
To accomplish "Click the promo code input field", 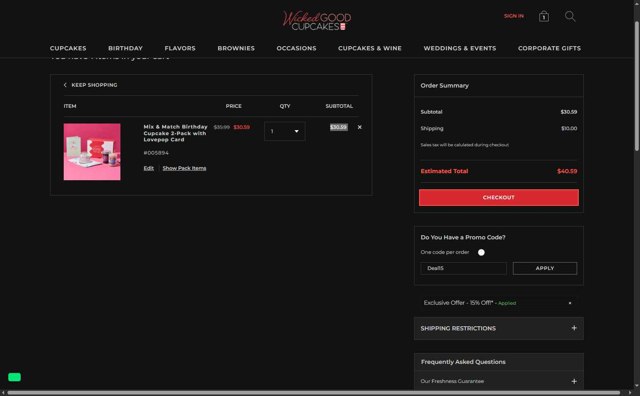I will point(463,268).
